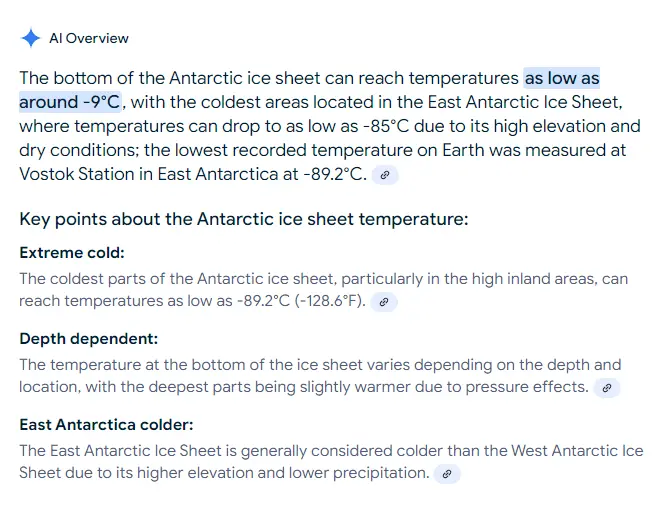
Task: Click '-89.2°C' in the summary paragraph
Action: (322, 174)
